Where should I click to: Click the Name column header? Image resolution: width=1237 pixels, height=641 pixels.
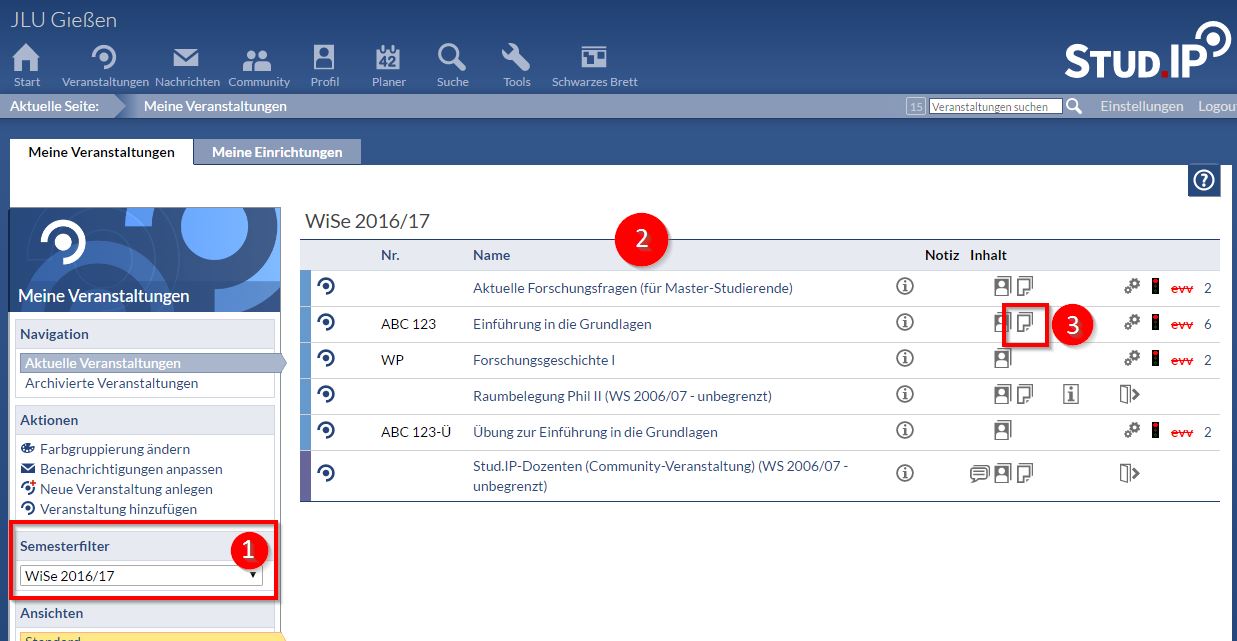click(492, 255)
